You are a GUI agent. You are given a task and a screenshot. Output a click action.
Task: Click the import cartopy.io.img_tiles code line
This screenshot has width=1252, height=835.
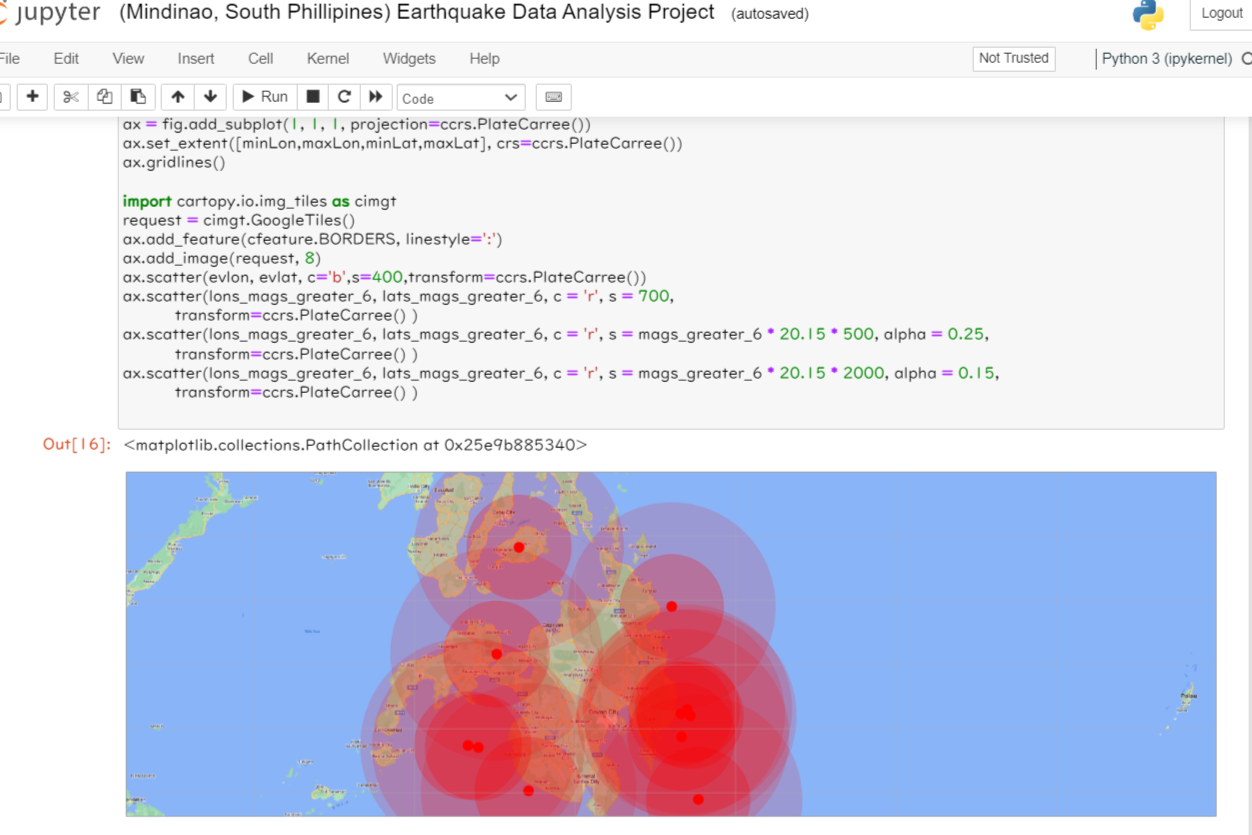[260, 201]
